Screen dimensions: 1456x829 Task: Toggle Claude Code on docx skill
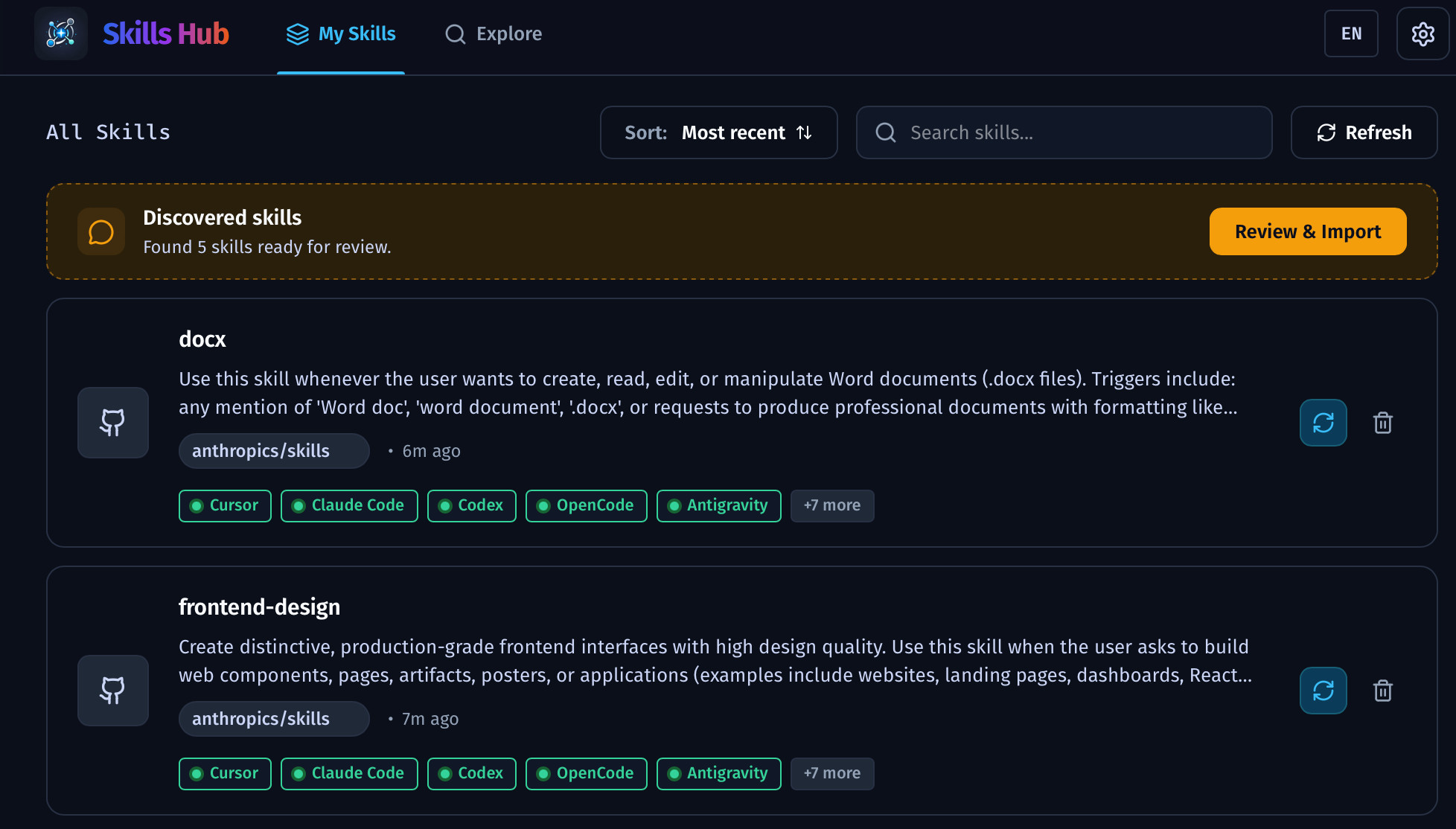click(x=349, y=506)
